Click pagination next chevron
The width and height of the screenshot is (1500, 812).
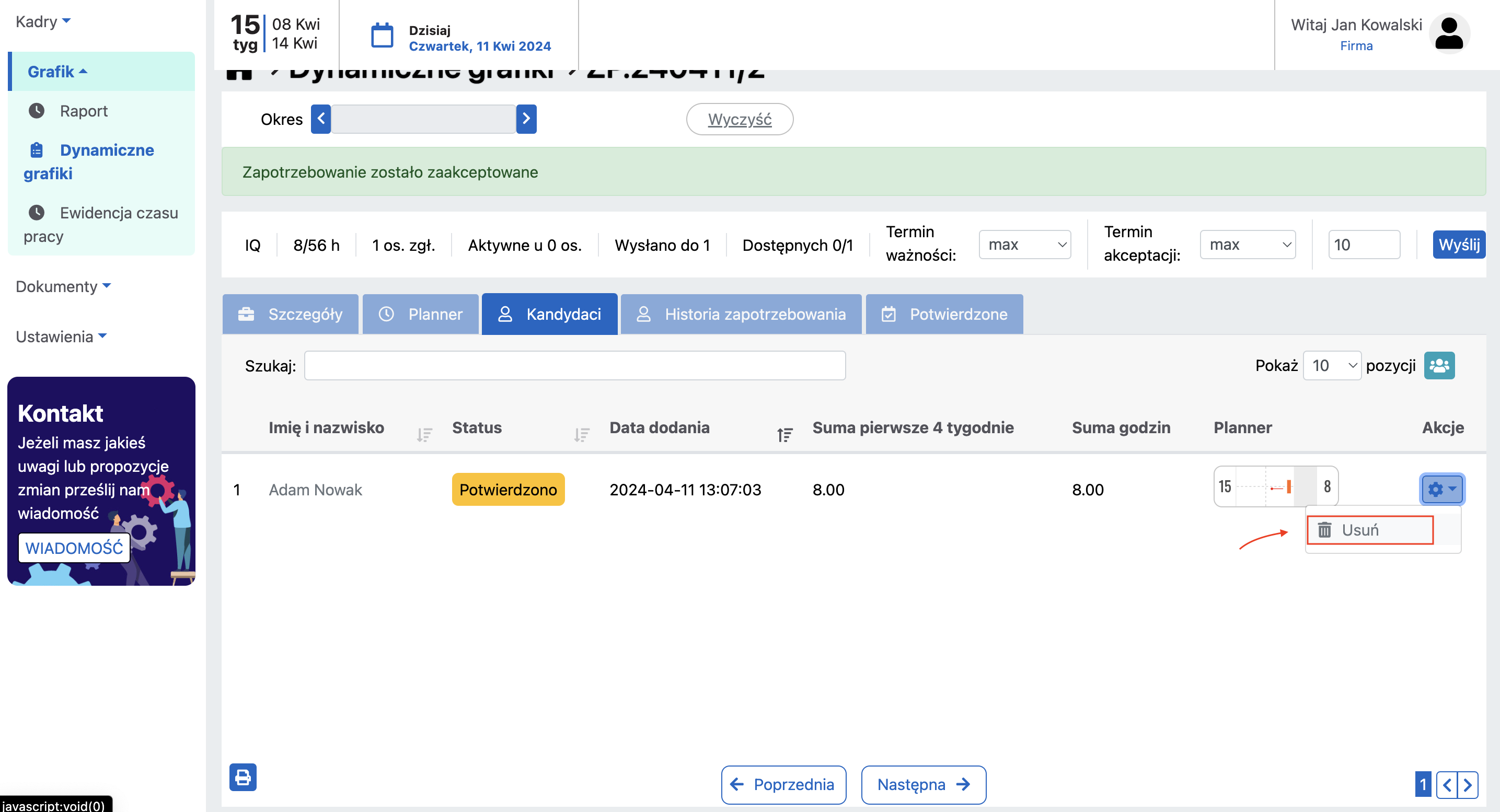click(1468, 784)
